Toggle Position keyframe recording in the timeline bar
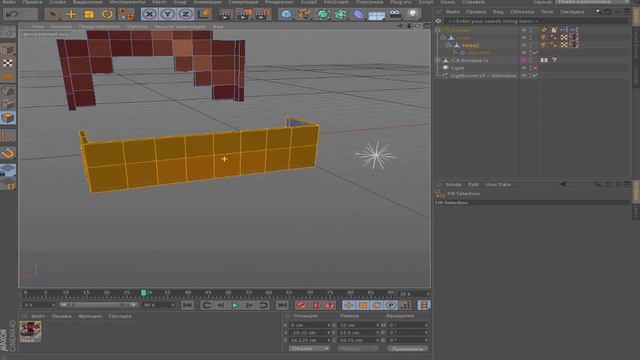The height and width of the screenshot is (360, 640). pos(348,305)
